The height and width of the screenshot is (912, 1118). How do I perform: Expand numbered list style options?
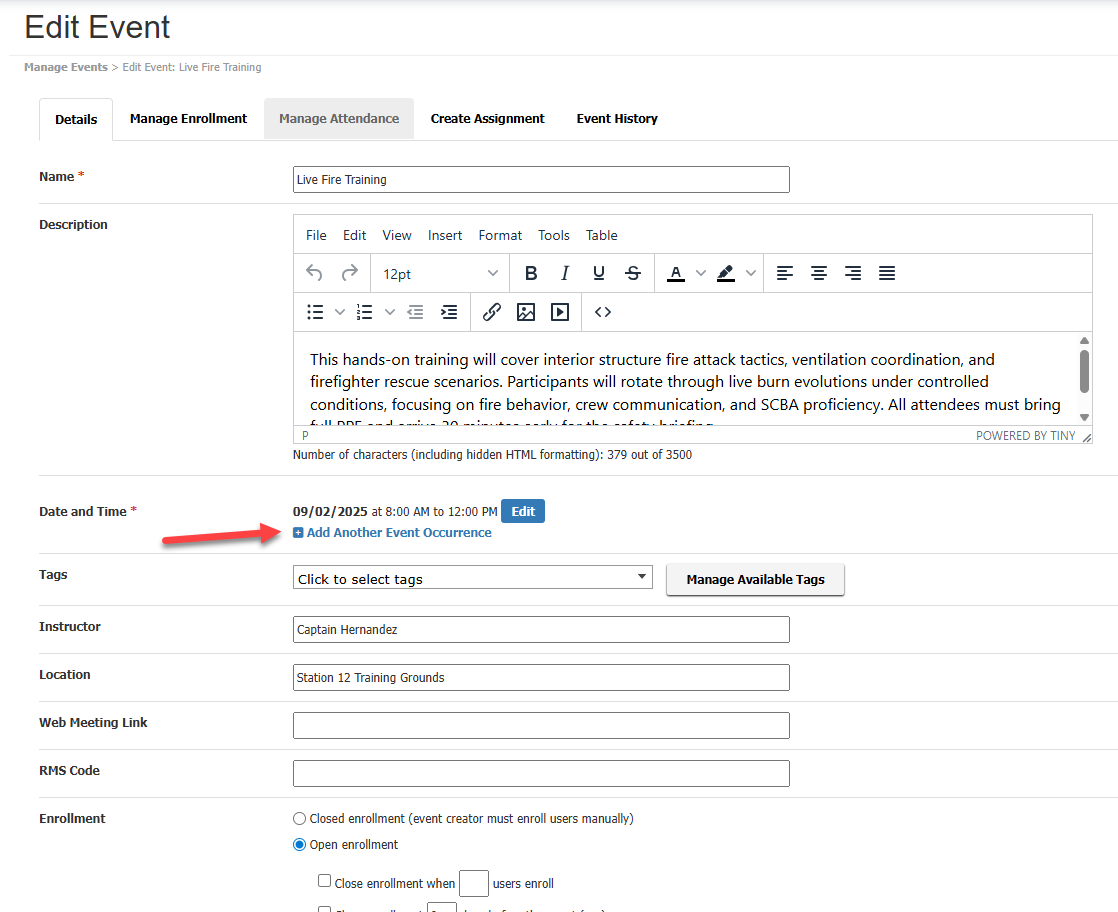[389, 312]
